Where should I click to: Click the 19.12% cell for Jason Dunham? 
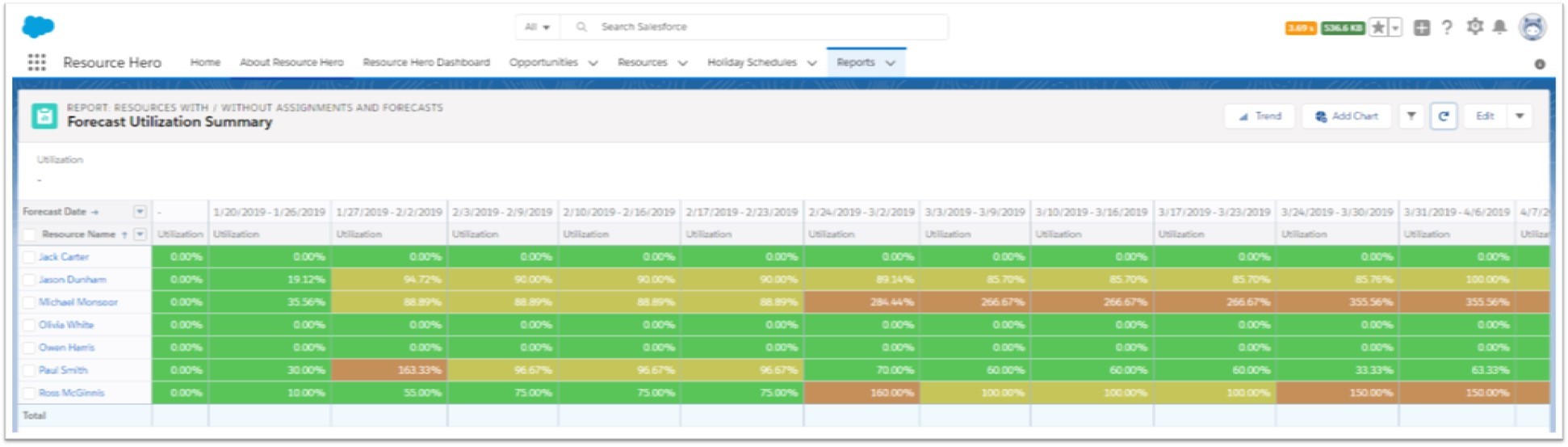click(x=269, y=280)
